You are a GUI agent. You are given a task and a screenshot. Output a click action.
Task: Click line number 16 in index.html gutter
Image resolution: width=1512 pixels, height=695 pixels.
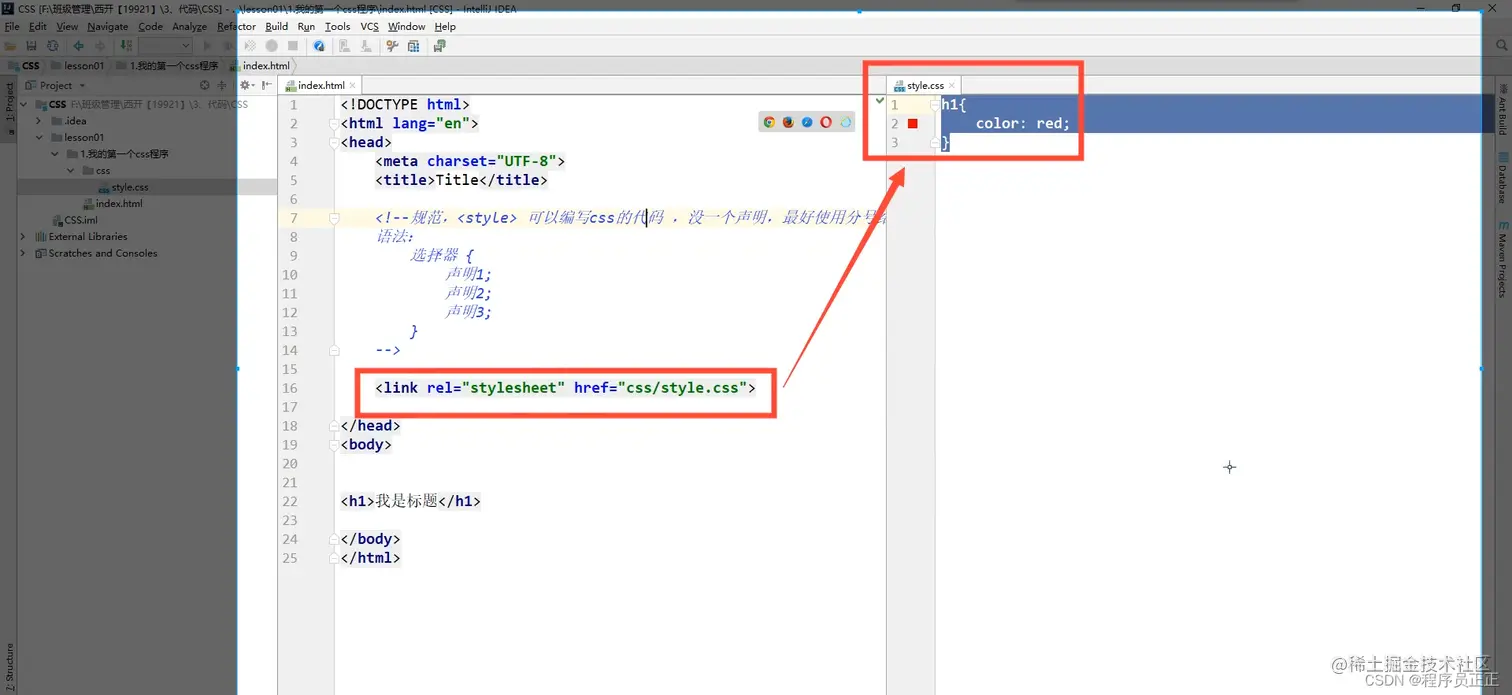tap(289, 387)
